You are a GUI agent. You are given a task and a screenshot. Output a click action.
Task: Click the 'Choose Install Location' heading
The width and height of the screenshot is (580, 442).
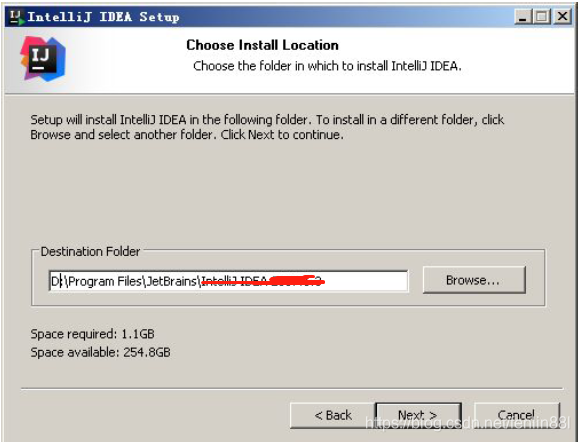[262, 45]
